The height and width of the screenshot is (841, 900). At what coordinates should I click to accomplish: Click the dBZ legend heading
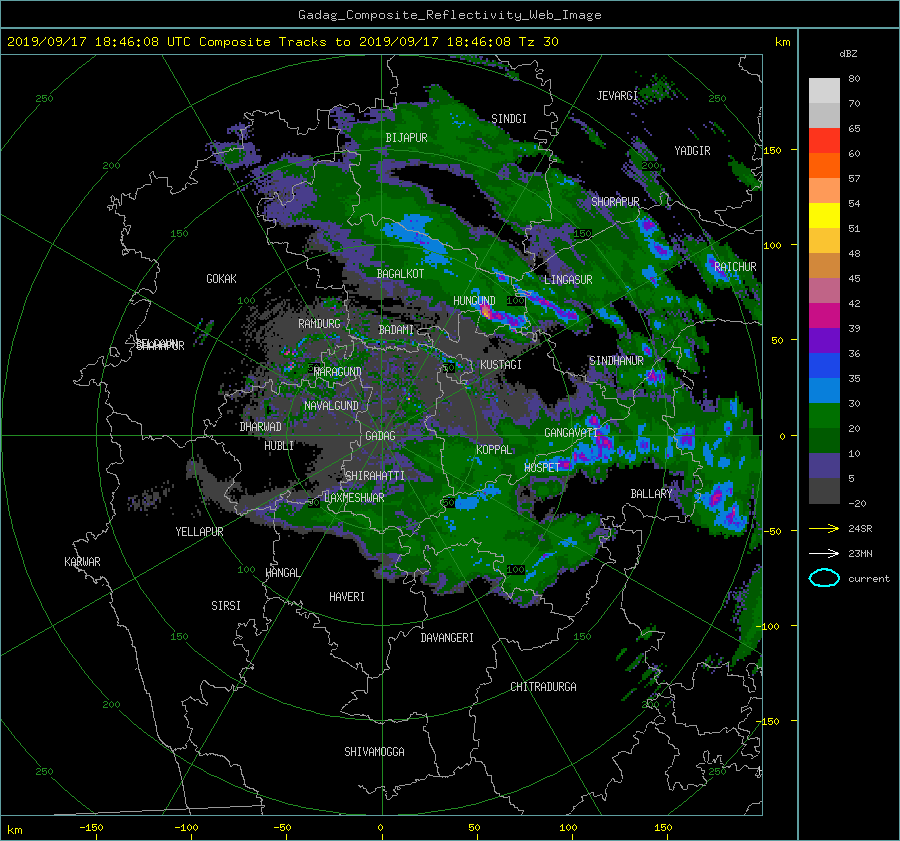point(848,53)
